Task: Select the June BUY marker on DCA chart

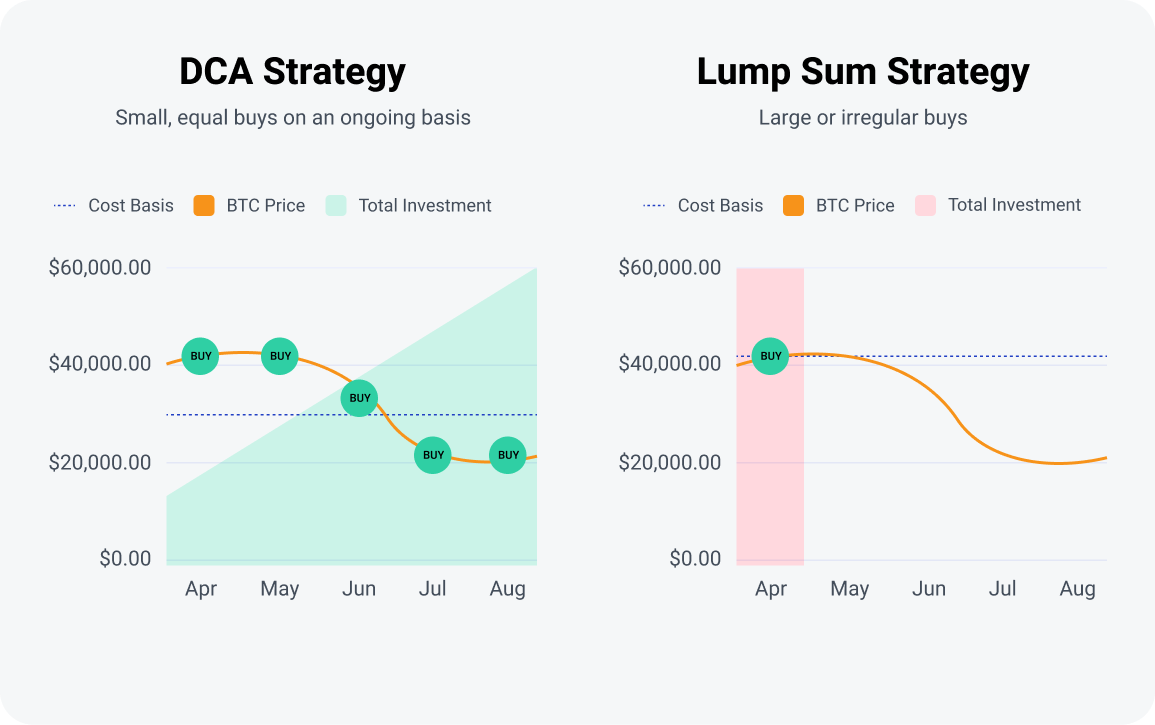Action: [x=360, y=398]
